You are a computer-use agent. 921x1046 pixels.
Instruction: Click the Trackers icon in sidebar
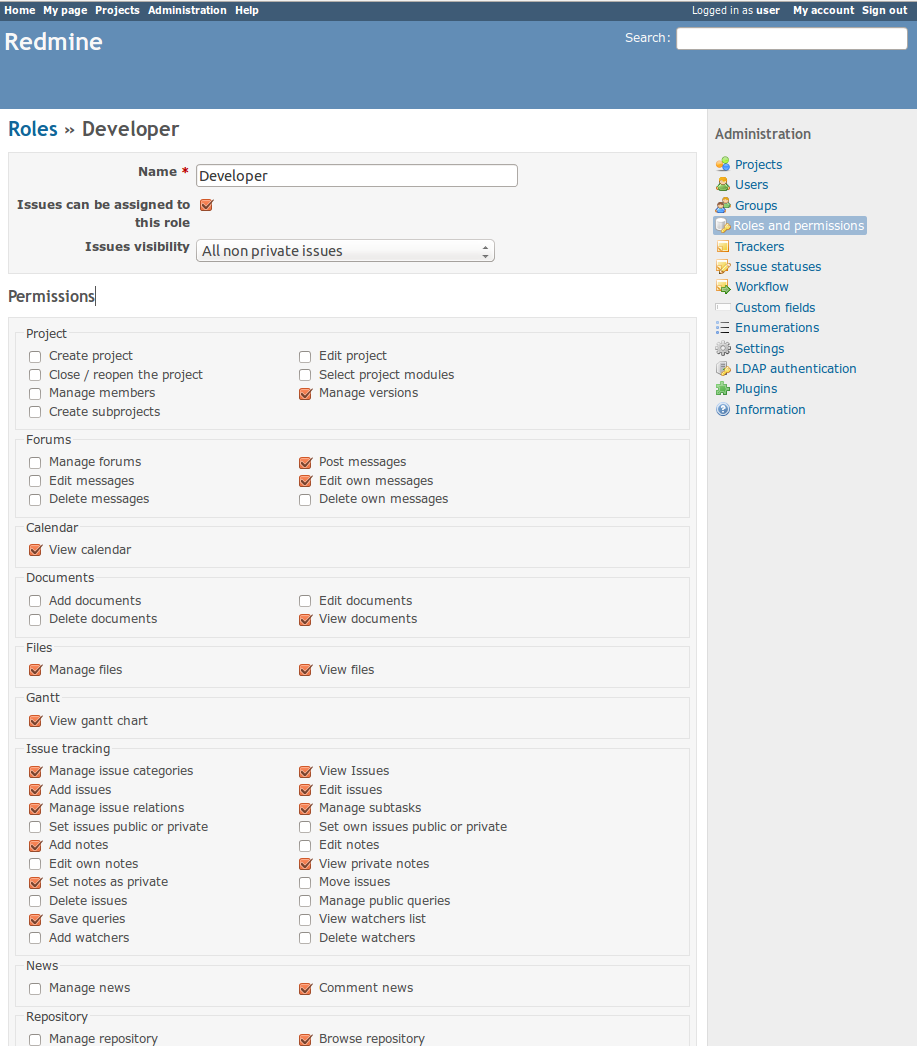[x=723, y=246]
